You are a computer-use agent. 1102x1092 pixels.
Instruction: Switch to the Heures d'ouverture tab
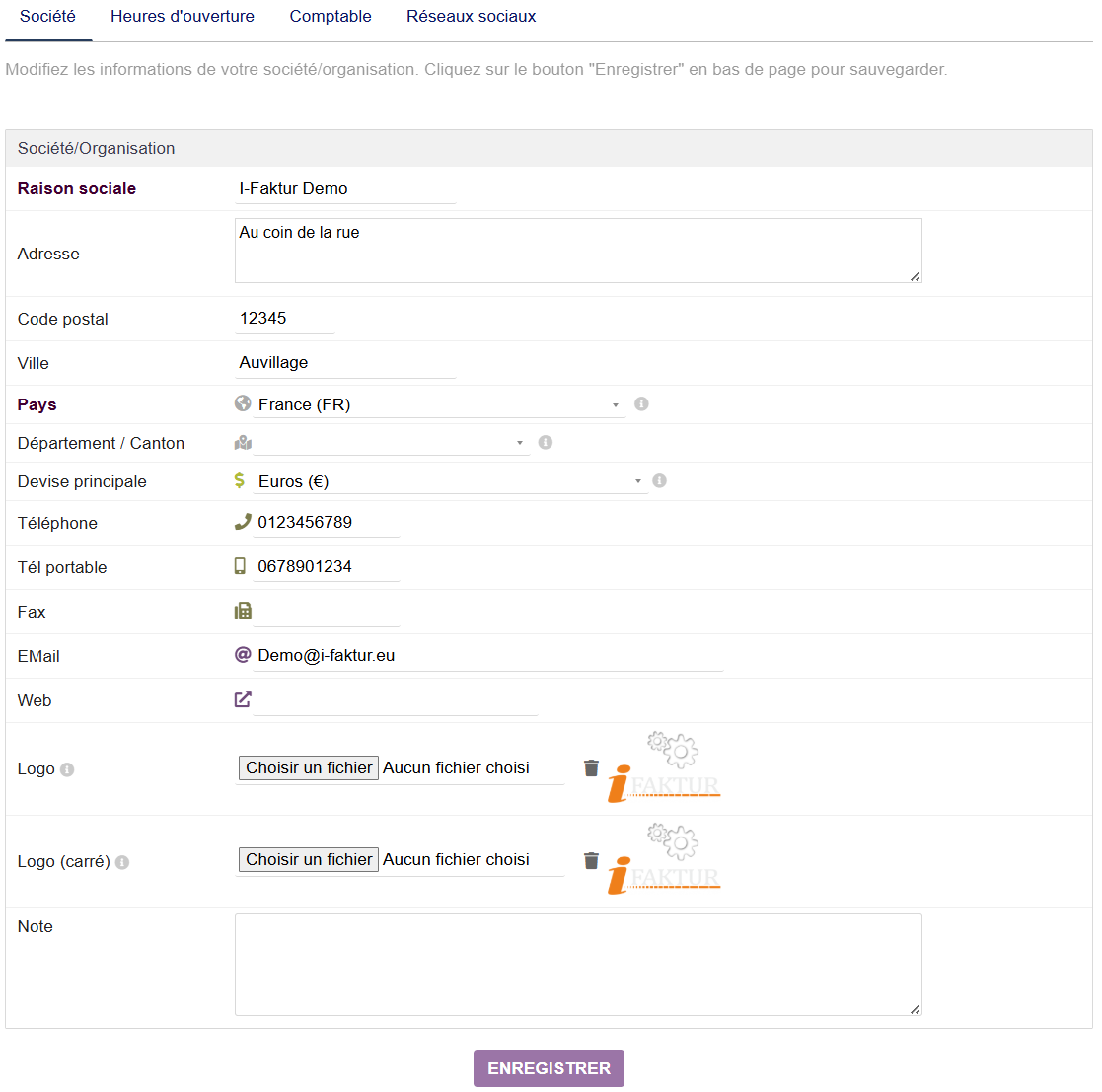(x=183, y=17)
